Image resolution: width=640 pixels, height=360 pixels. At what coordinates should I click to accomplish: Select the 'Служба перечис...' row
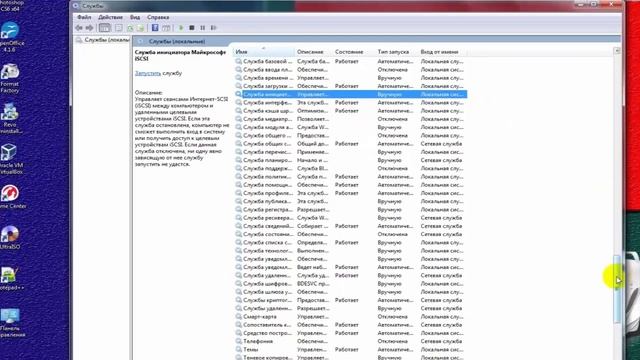[350, 152]
